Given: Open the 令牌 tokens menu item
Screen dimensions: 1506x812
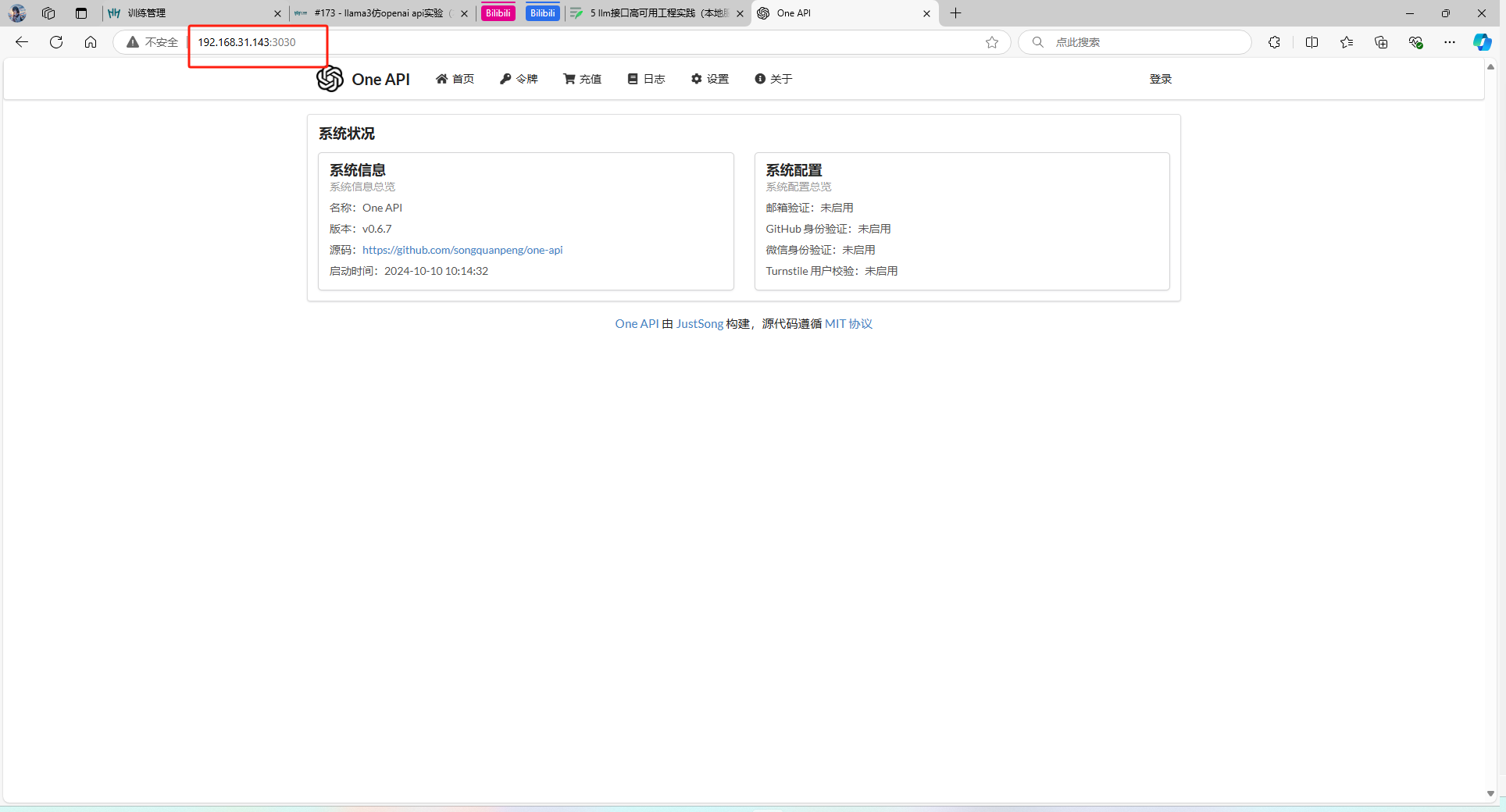Looking at the screenshot, I should tap(519, 79).
